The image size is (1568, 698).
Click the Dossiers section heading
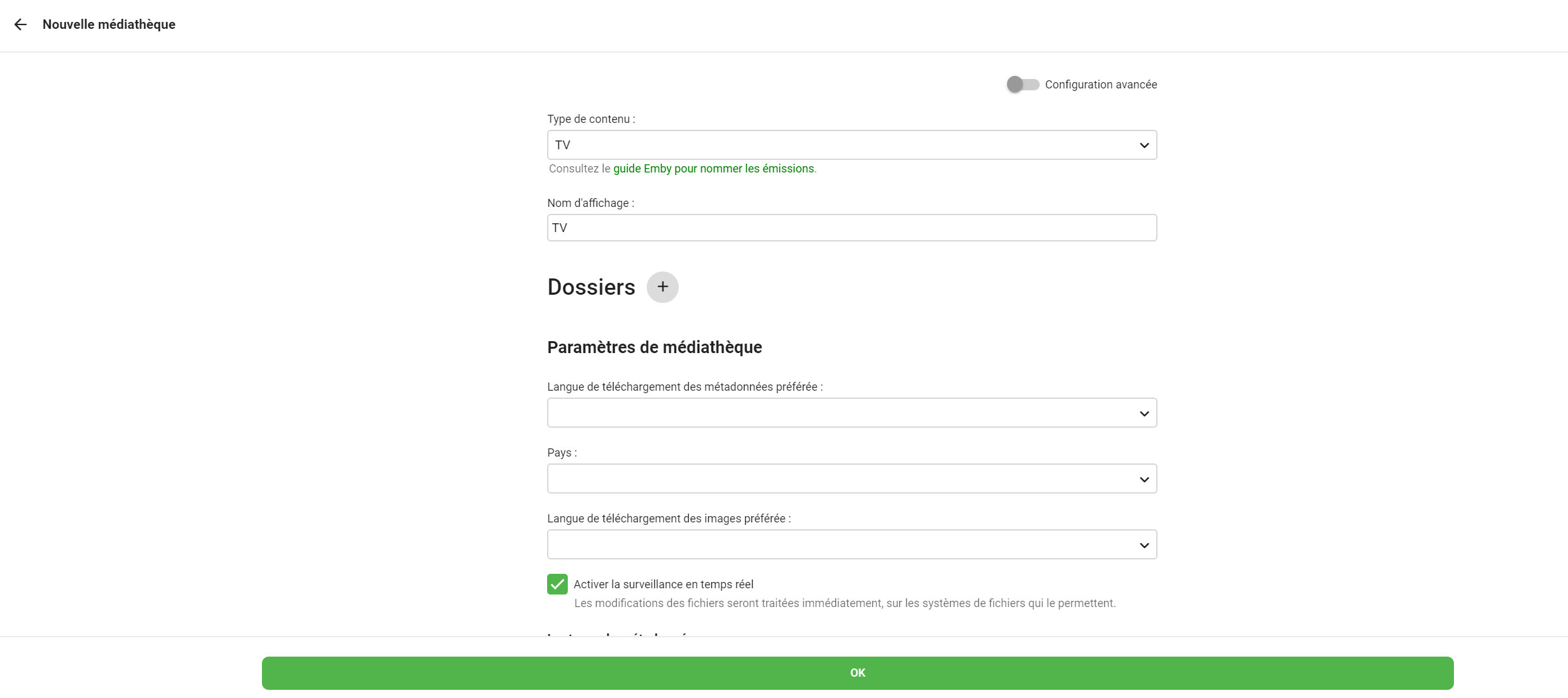[591, 287]
